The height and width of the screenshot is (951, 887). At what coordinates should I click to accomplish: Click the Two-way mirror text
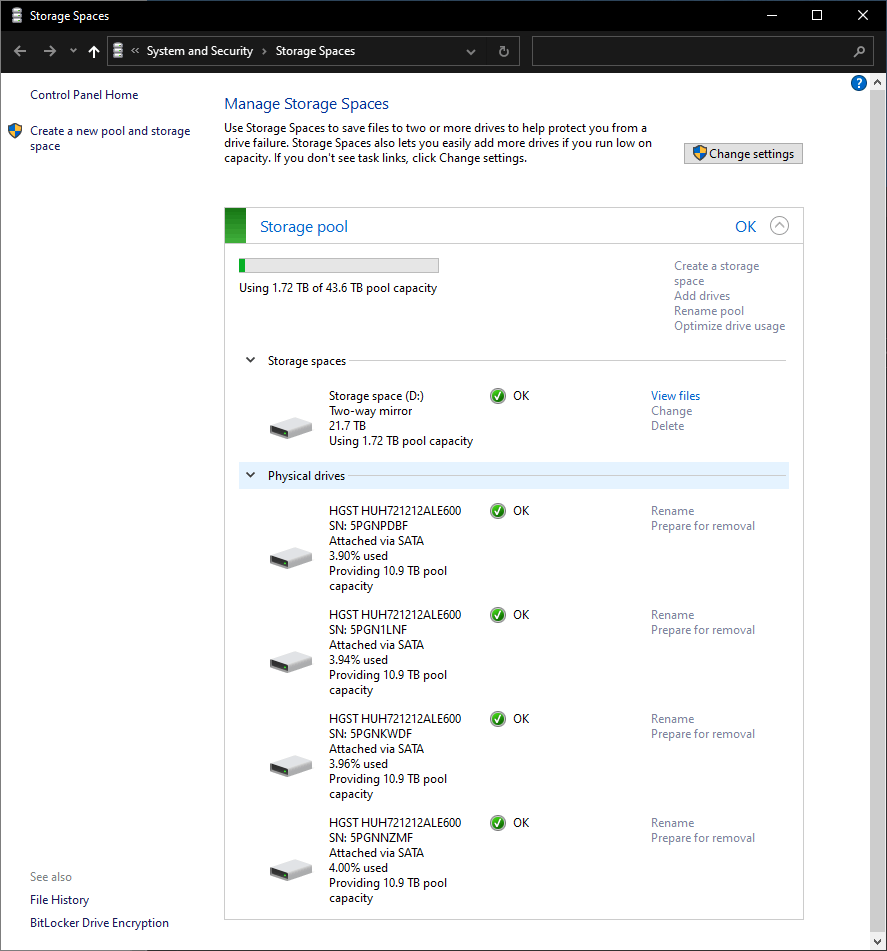click(371, 411)
